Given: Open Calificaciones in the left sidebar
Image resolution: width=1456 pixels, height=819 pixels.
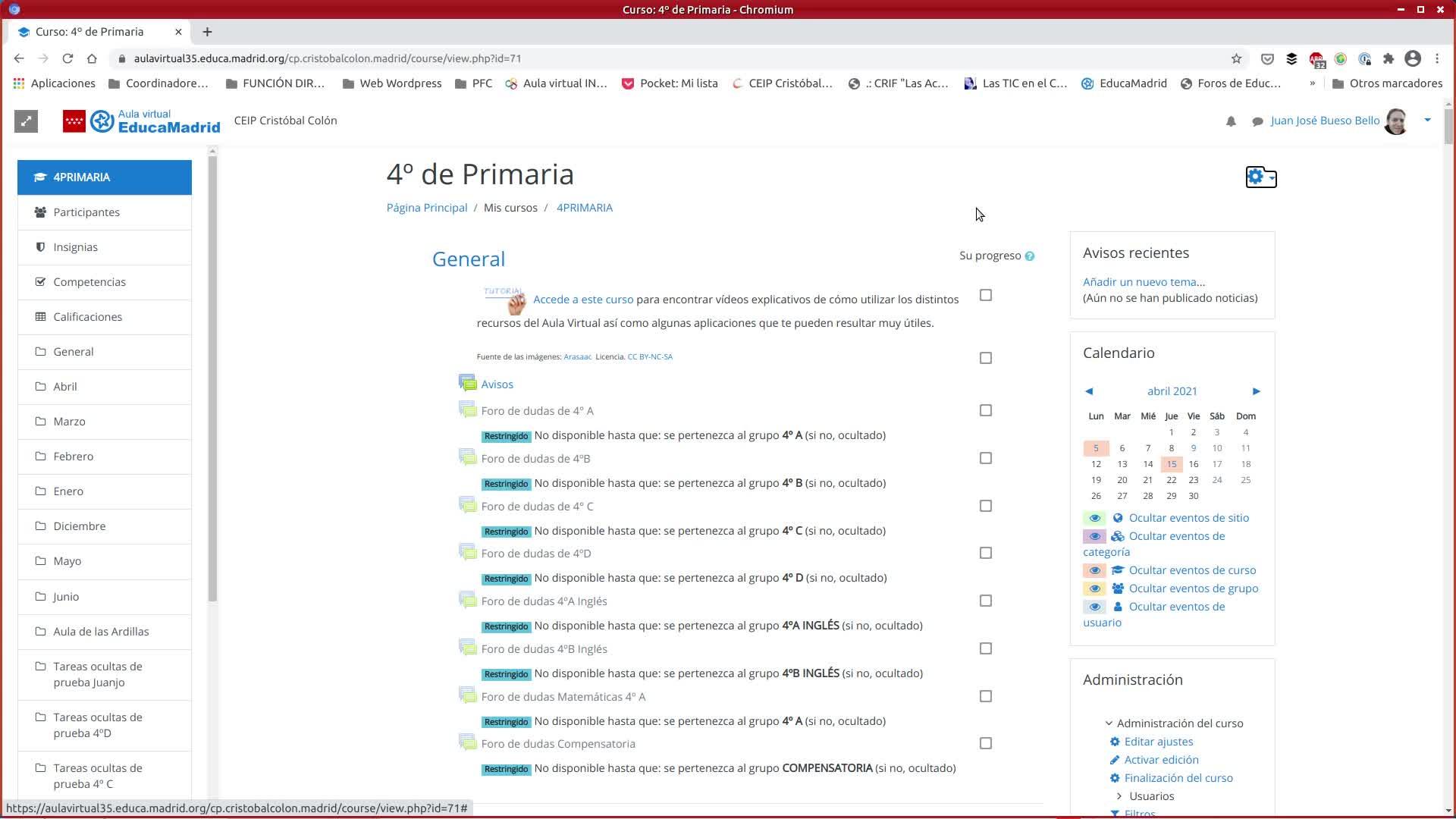Looking at the screenshot, I should click(87, 317).
